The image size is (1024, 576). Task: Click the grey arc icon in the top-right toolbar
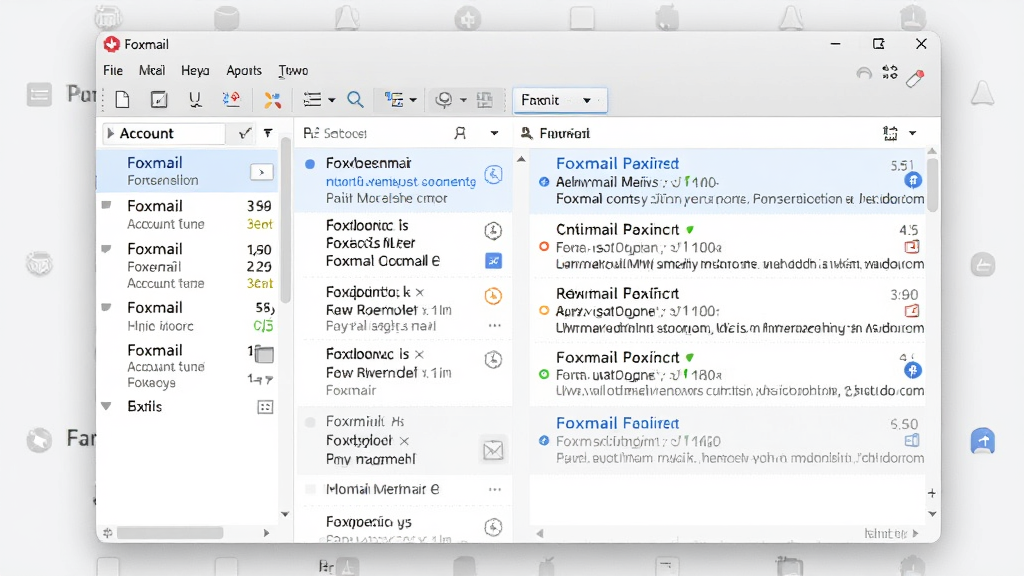click(864, 73)
